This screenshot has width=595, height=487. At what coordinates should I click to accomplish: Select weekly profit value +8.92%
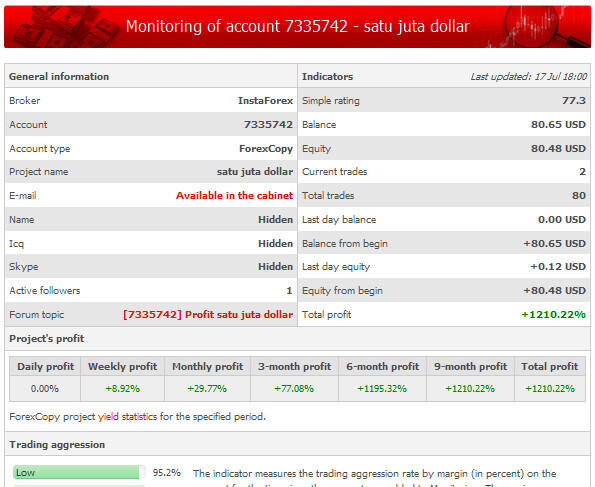(123, 389)
